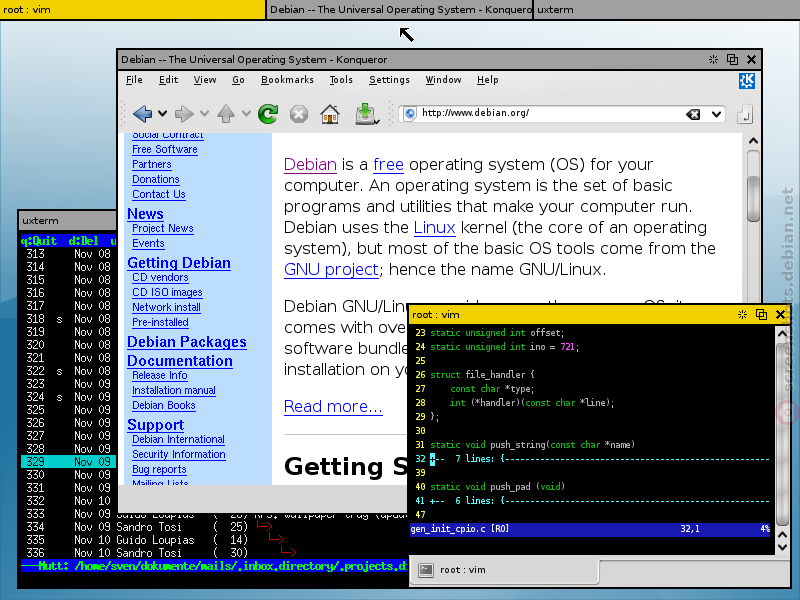Select the highlighted mutt message row 329
This screenshot has height=600, width=800.
click(x=68, y=462)
